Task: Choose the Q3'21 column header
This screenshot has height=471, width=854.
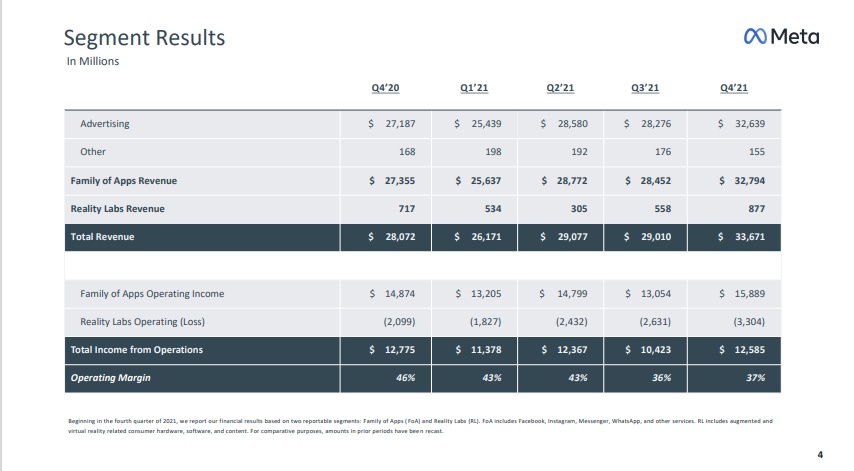Action: point(646,89)
